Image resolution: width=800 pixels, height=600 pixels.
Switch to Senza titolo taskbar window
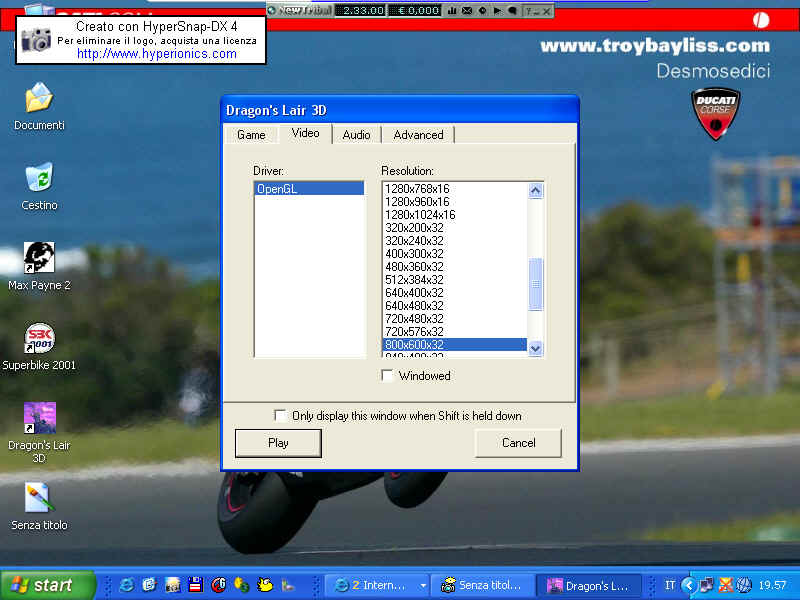coord(482,585)
